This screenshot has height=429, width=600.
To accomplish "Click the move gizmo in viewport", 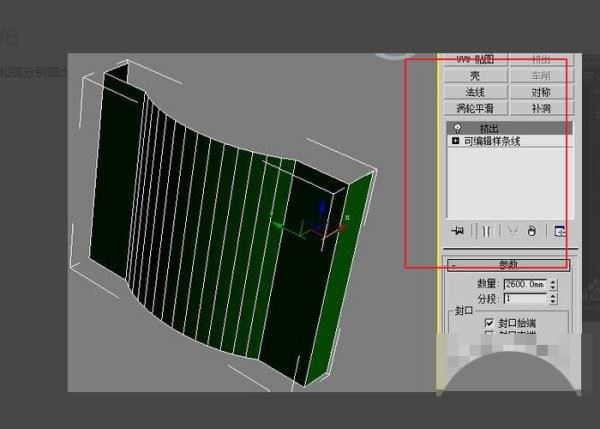I will (x=322, y=223).
